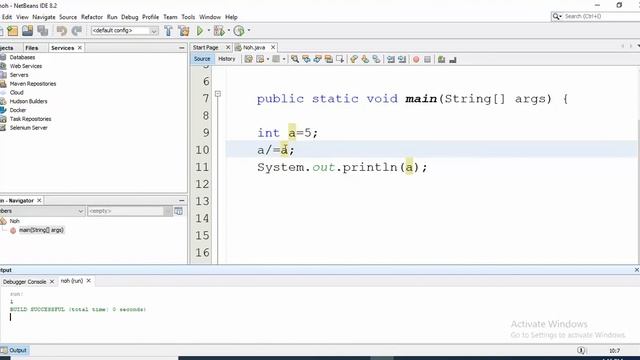Click the Debug Project toolbar icon
Viewport: 640px width, 360px height.
click(219, 31)
